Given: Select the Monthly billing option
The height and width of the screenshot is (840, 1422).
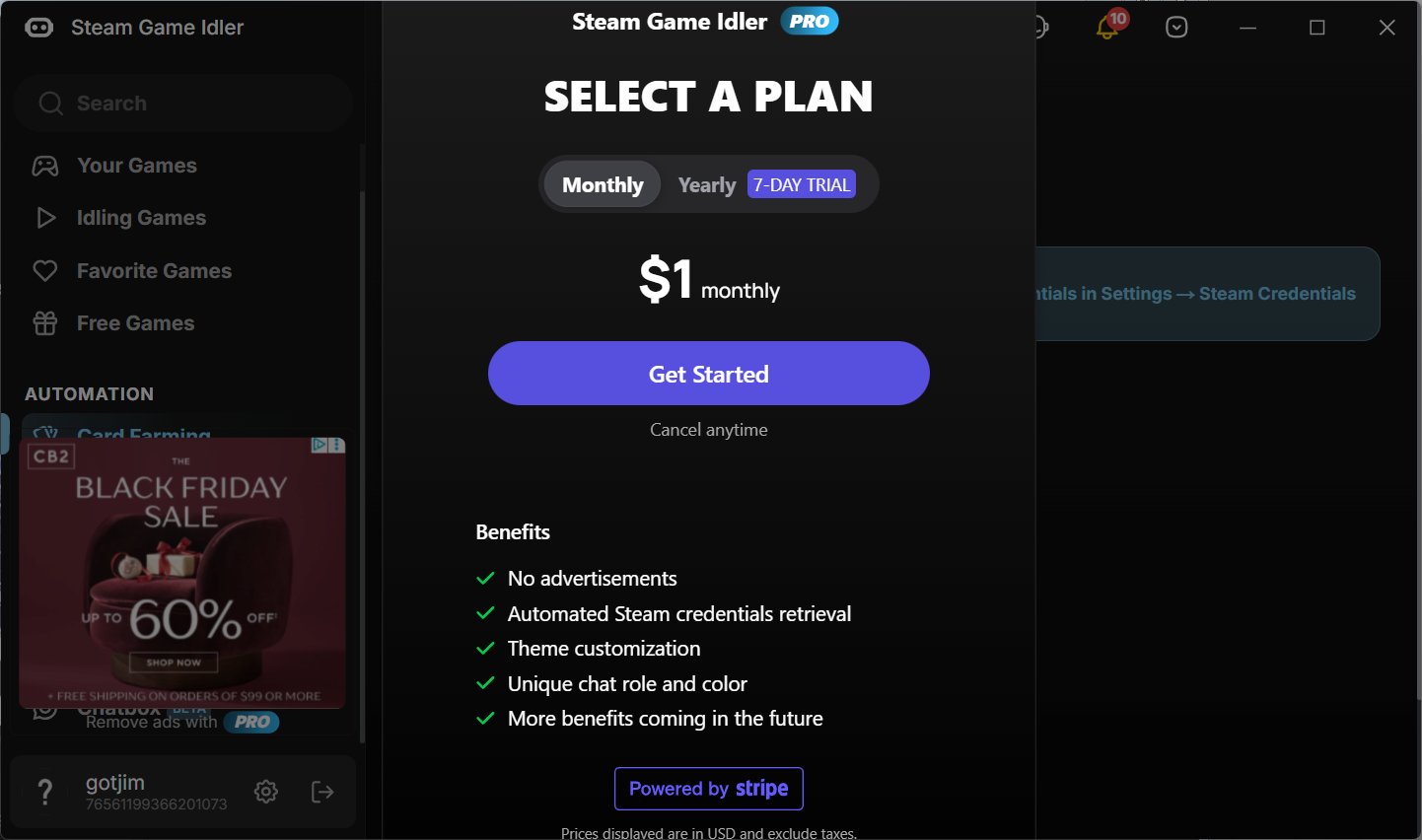Looking at the screenshot, I should [603, 185].
